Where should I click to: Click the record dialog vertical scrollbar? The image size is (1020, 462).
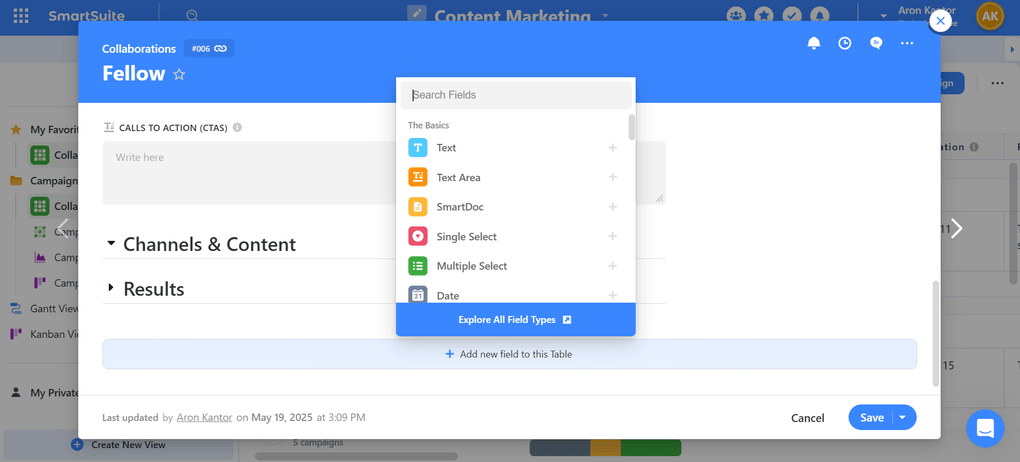(x=935, y=333)
